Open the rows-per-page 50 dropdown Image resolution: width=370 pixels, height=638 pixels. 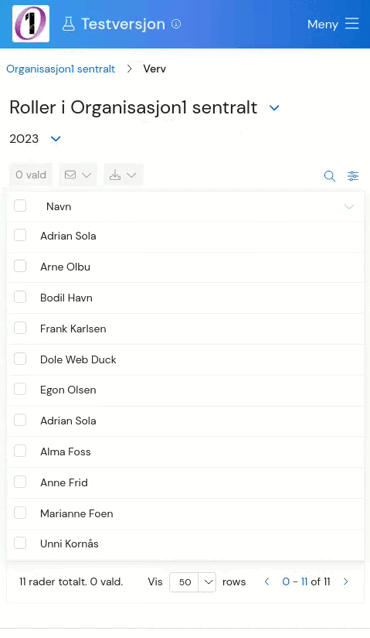[x=193, y=582]
